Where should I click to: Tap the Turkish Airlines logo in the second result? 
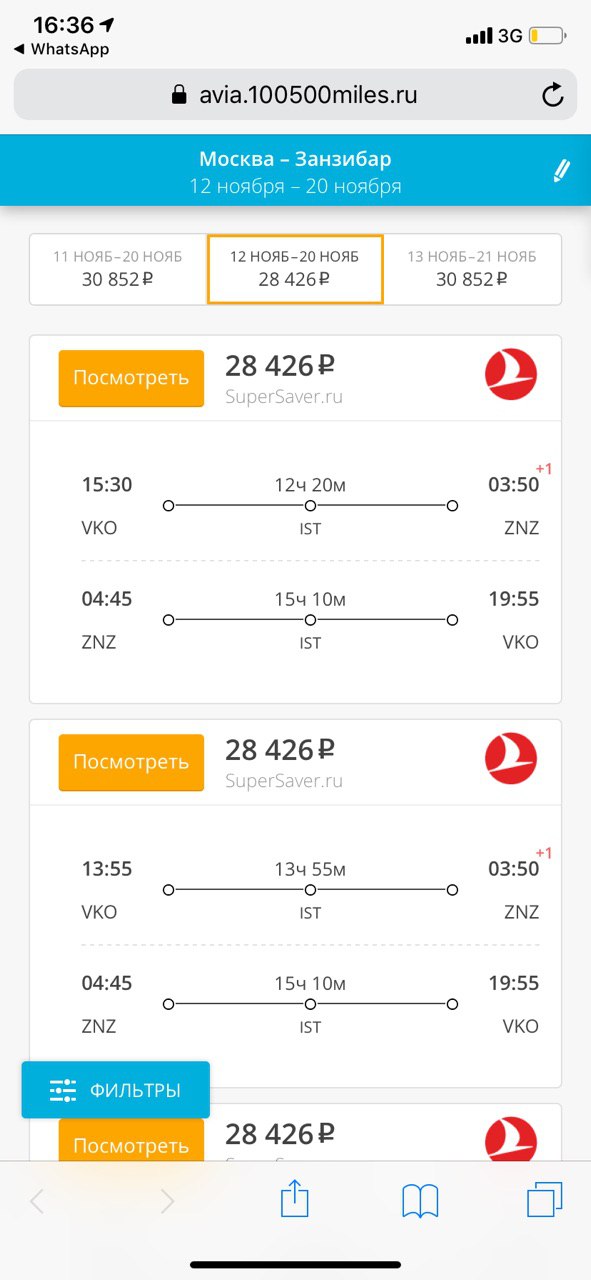click(x=511, y=759)
